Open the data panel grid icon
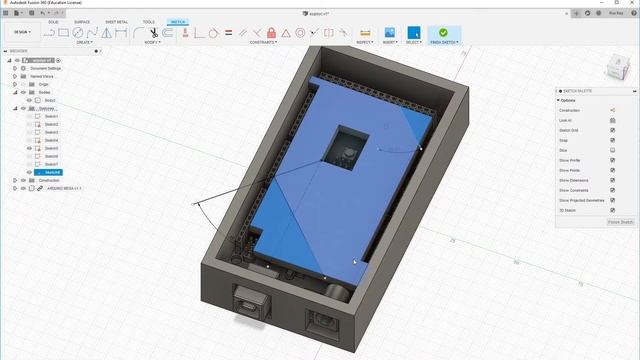This screenshot has width=640, height=360. (6, 13)
